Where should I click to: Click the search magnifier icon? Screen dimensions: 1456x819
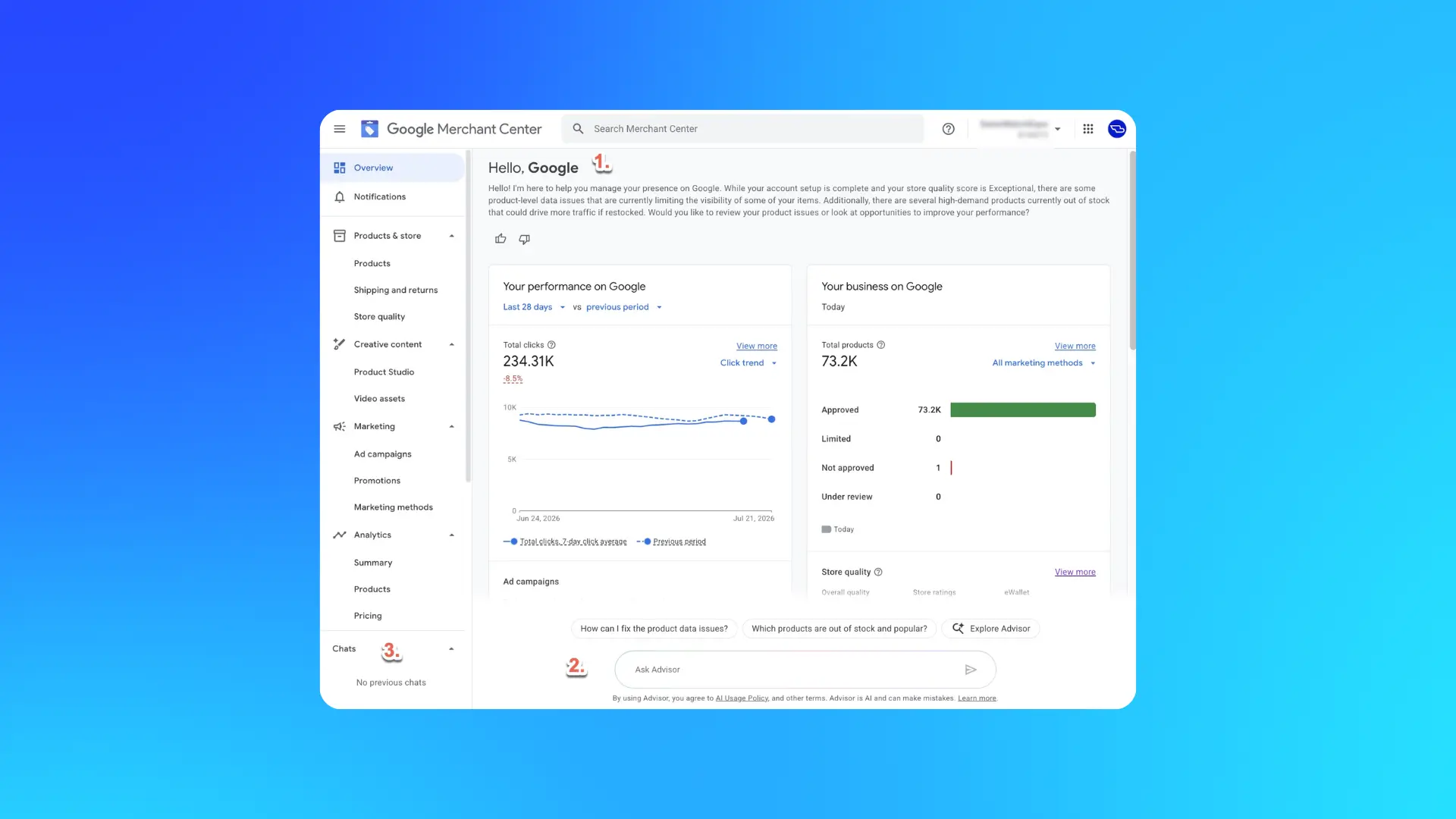tap(578, 129)
